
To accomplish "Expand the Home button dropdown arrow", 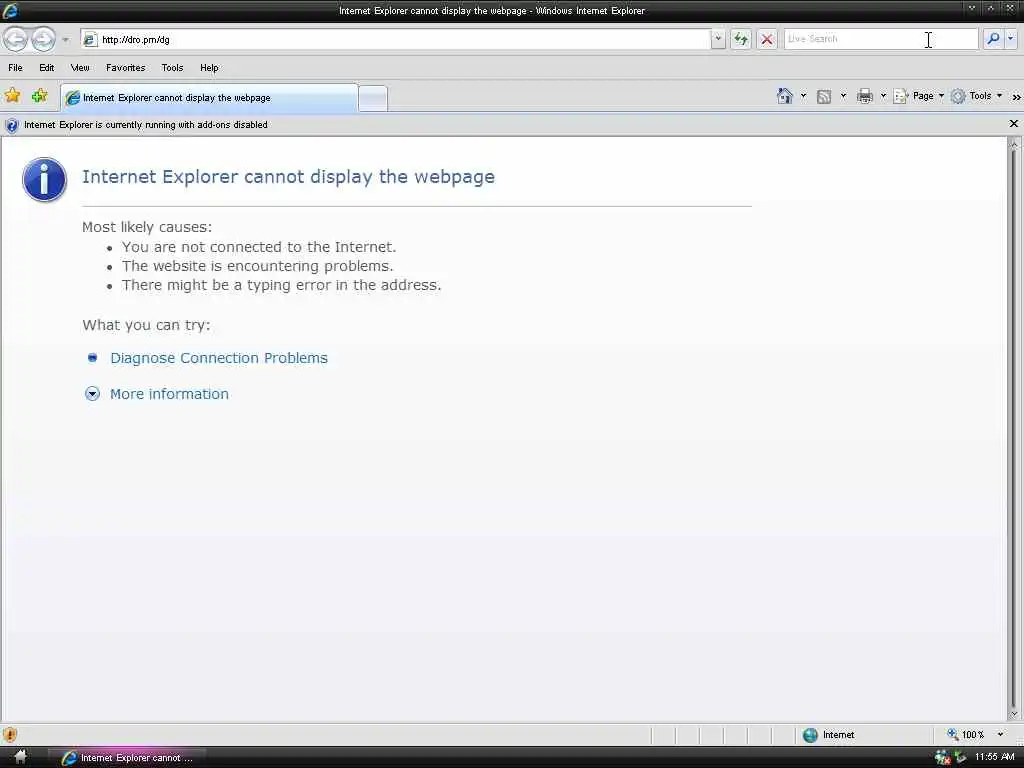I will point(803,96).
